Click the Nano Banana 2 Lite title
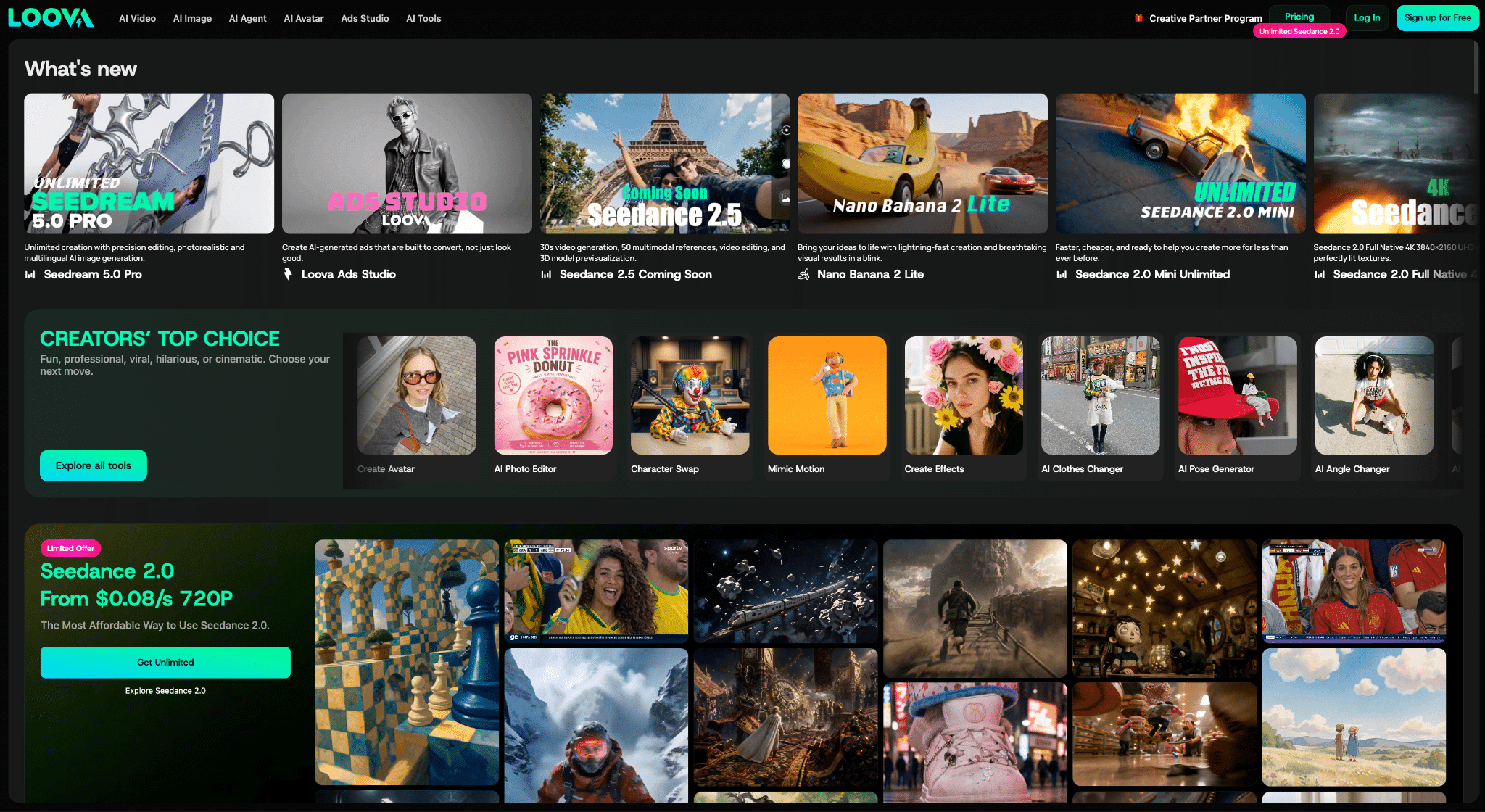 870,274
